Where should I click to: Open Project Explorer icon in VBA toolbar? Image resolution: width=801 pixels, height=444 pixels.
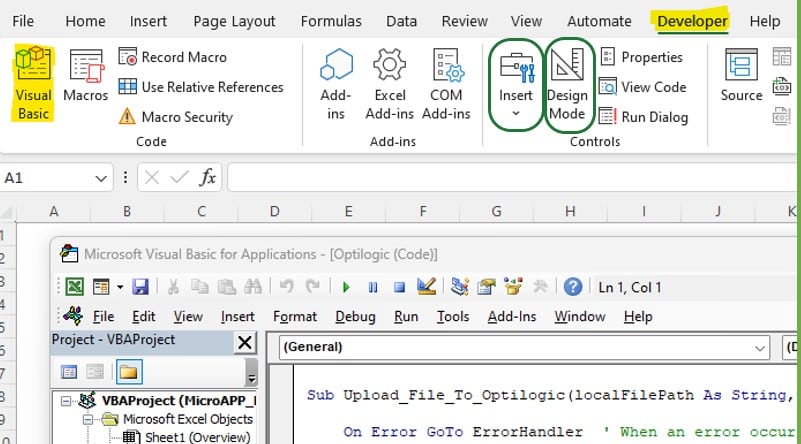[460, 287]
